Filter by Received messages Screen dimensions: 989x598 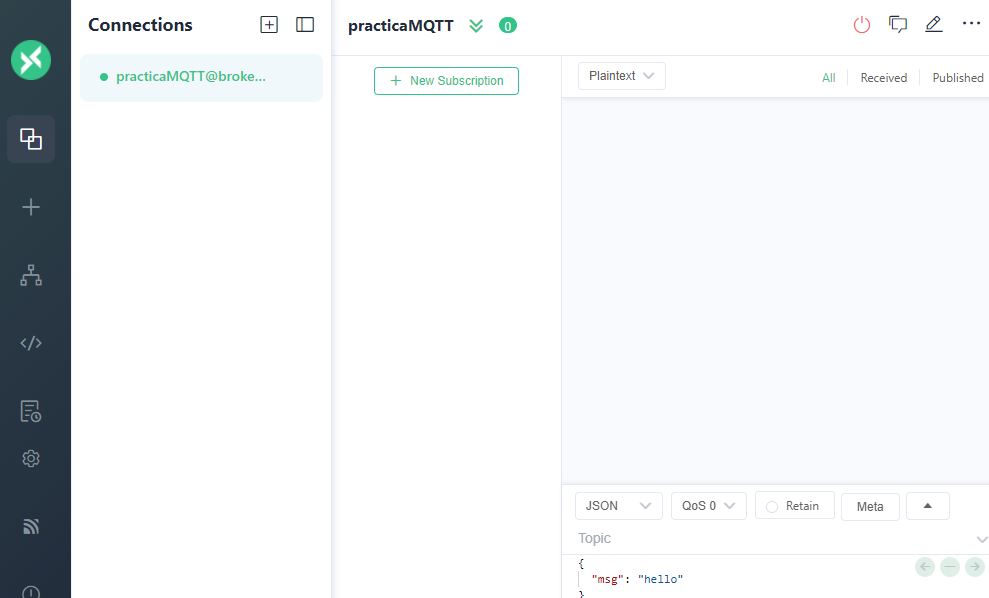point(884,78)
